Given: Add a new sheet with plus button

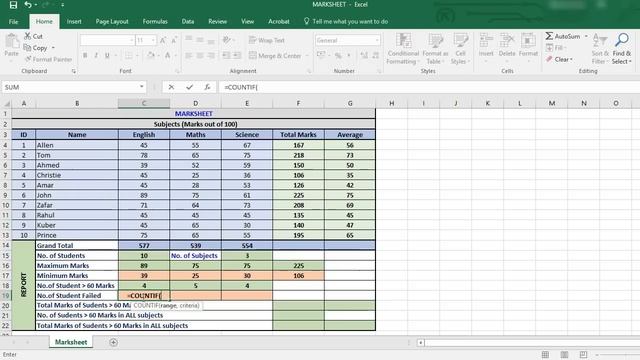Looking at the screenshot, I should pyautogui.click(x=113, y=342).
